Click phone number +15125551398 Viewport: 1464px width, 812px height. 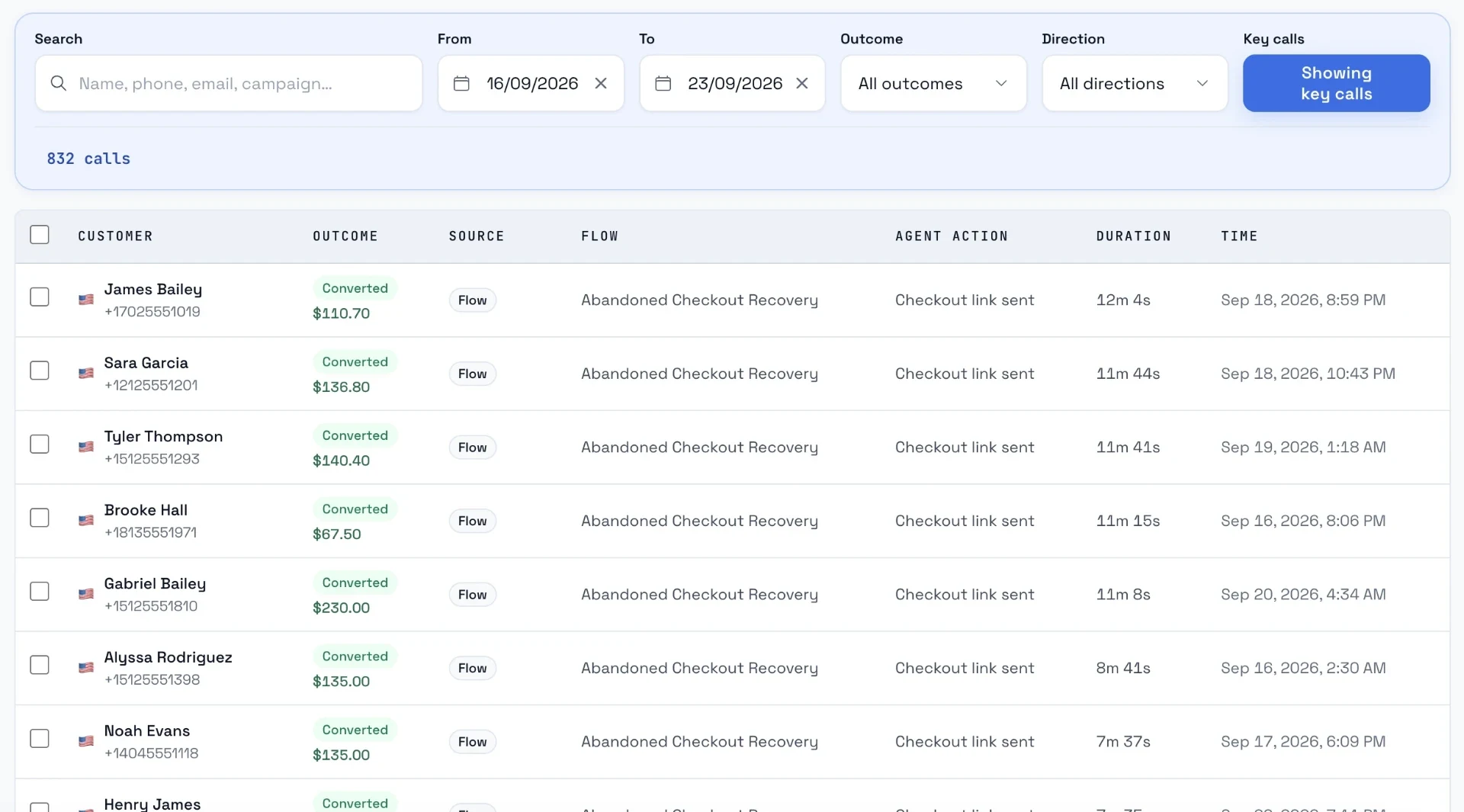coord(152,679)
